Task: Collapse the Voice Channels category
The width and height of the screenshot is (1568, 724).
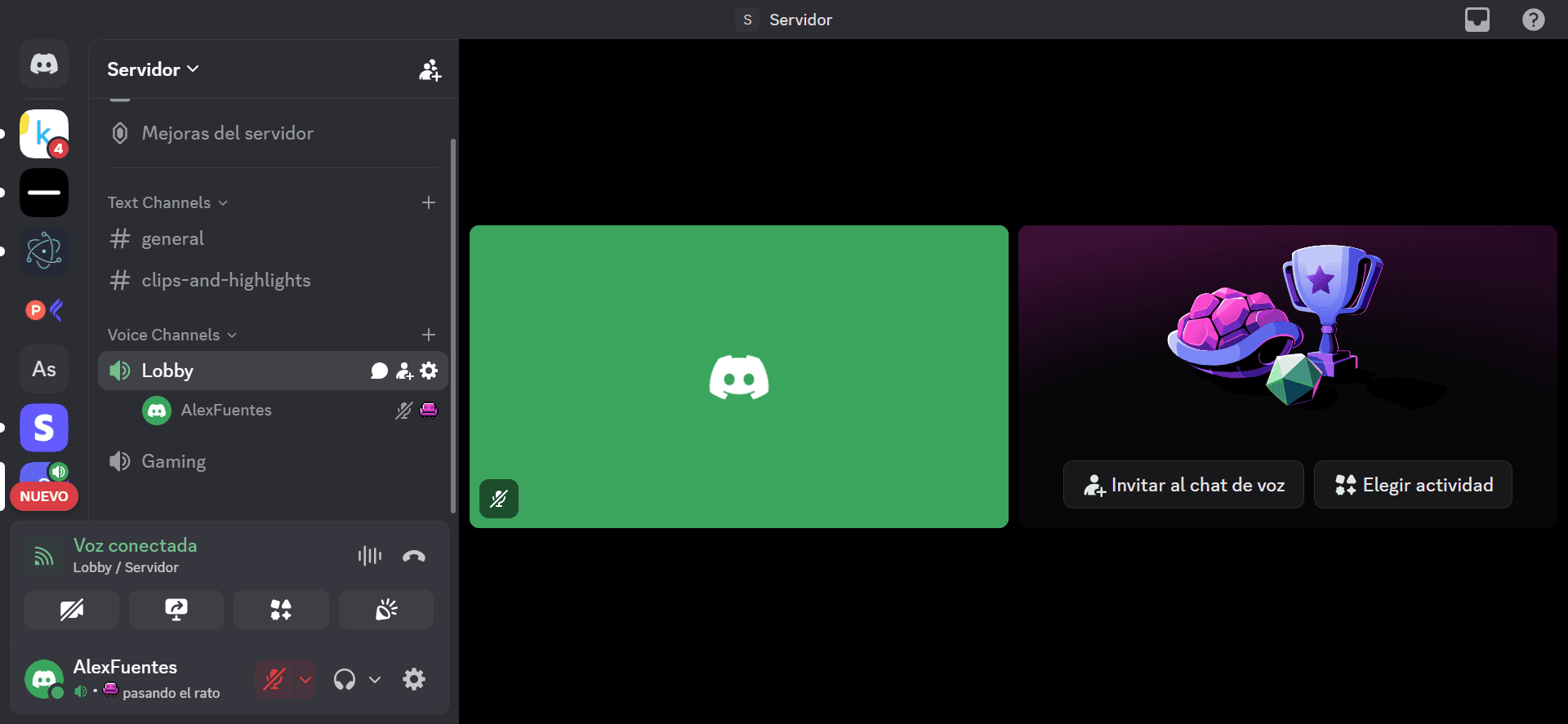Action: (x=172, y=335)
